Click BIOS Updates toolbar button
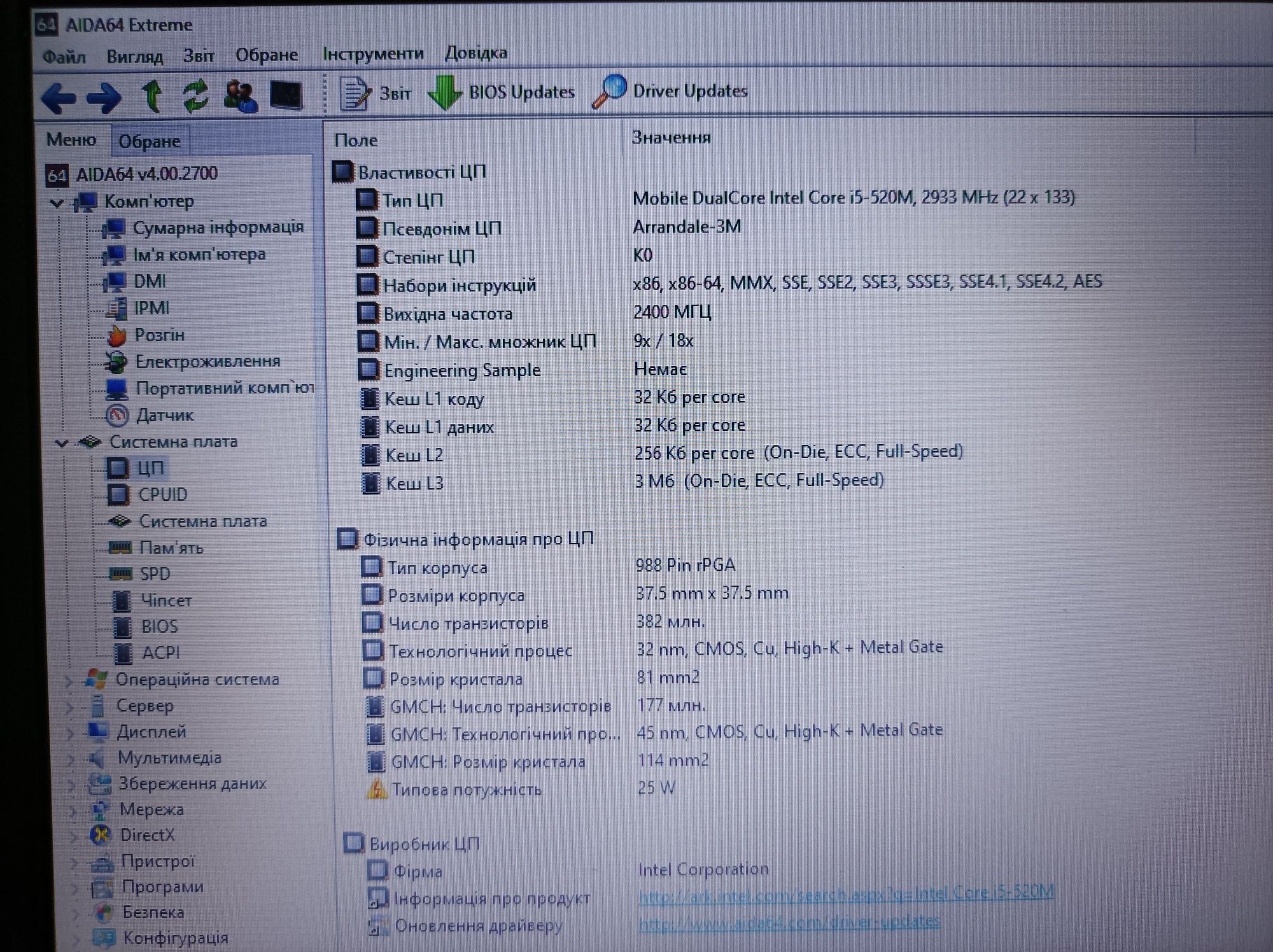The width and height of the screenshot is (1273, 952). [502, 92]
